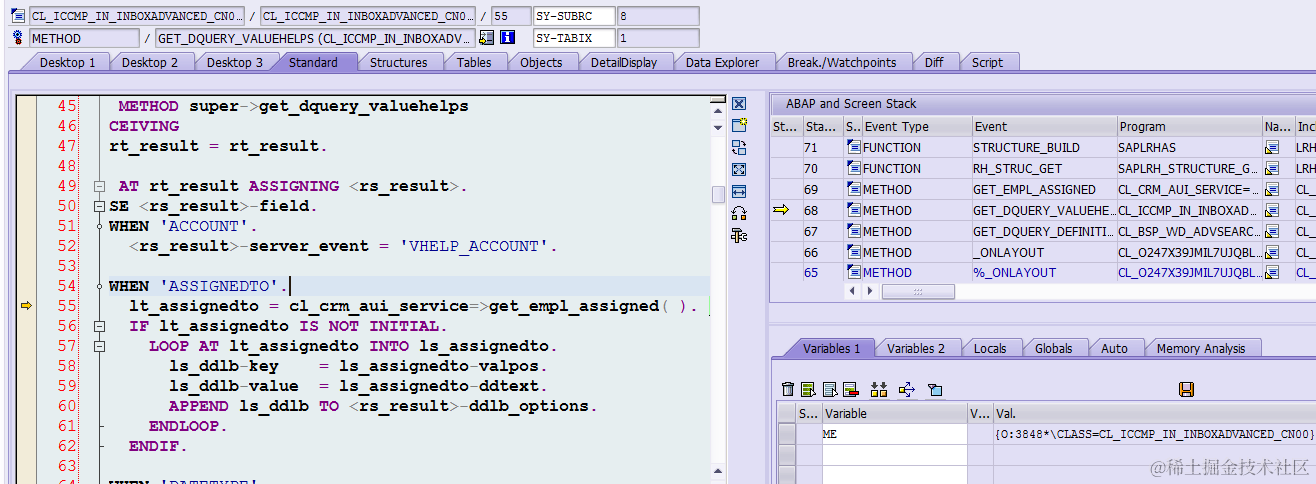Click the editor scroll-down arrow
This screenshot has width=1316, height=484.
(718, 127)
